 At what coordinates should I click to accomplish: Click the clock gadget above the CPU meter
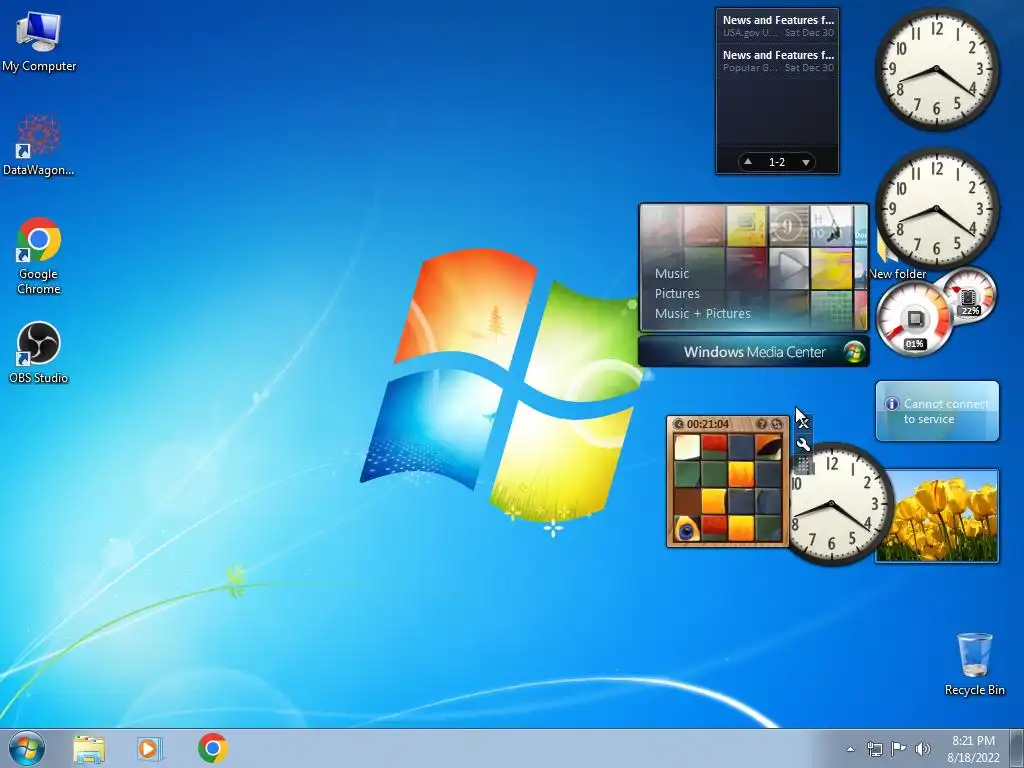click(936, 209)
